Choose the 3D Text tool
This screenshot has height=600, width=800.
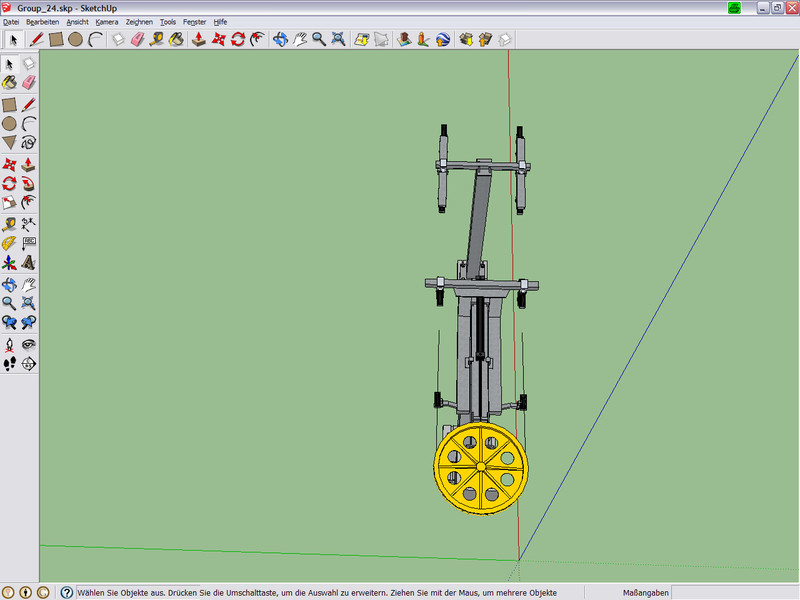(x=29, y=263)
